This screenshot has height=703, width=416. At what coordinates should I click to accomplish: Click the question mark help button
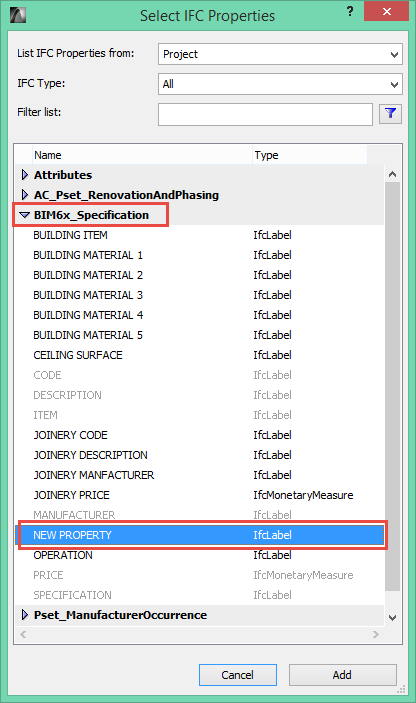pos(350,12)
